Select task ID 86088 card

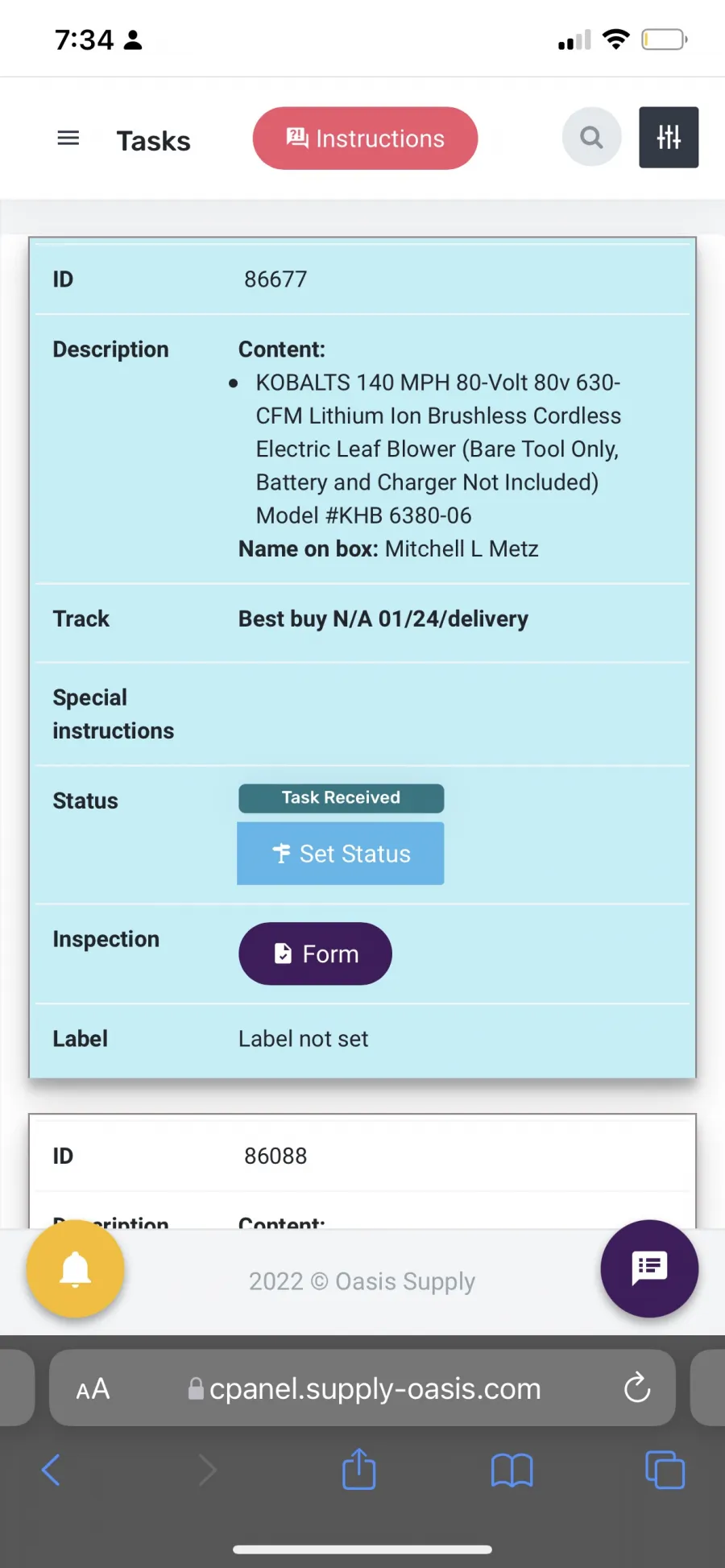point(362,1171)
